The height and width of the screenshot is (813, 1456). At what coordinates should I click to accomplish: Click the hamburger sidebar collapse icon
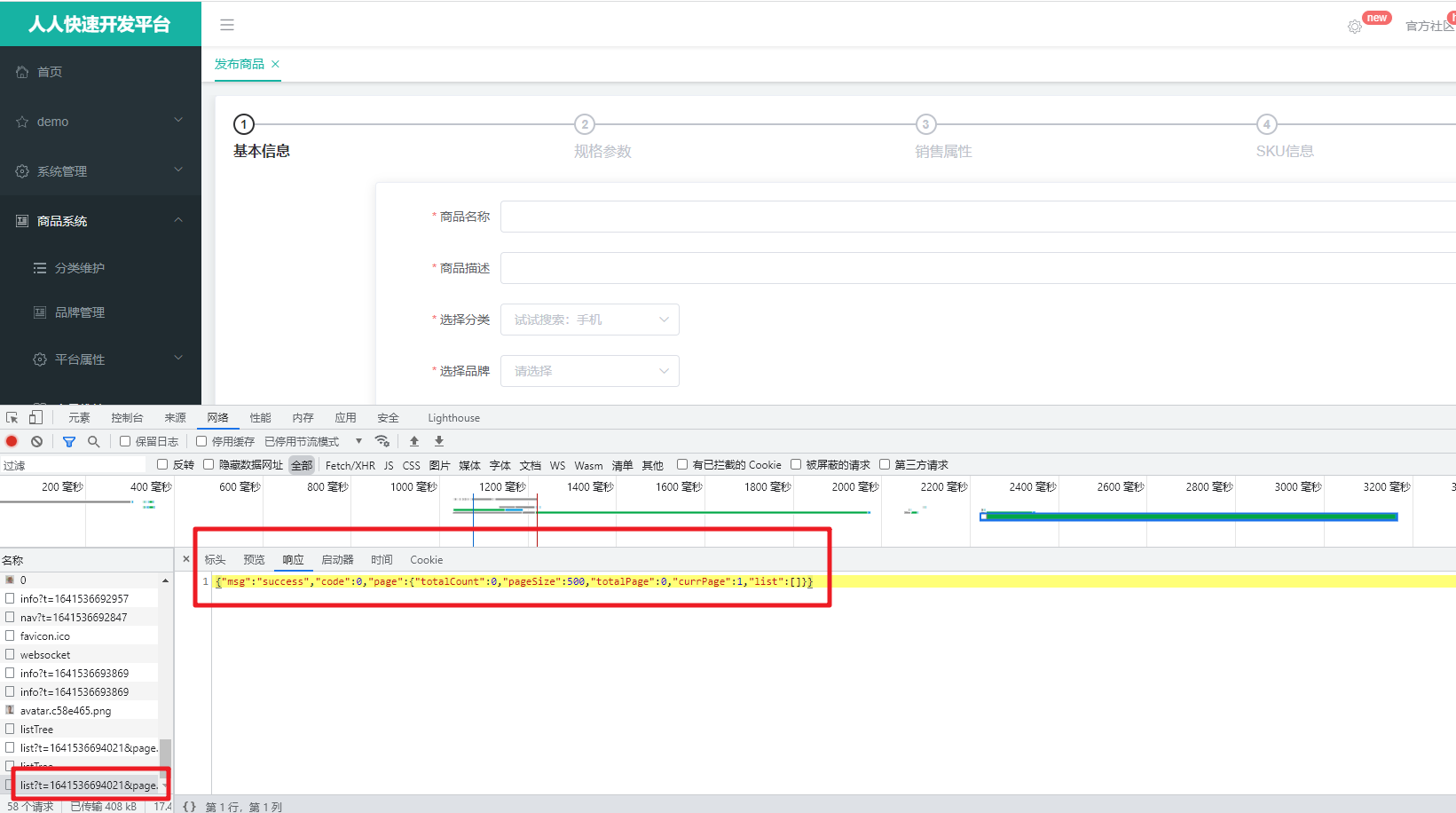[227, 25]
